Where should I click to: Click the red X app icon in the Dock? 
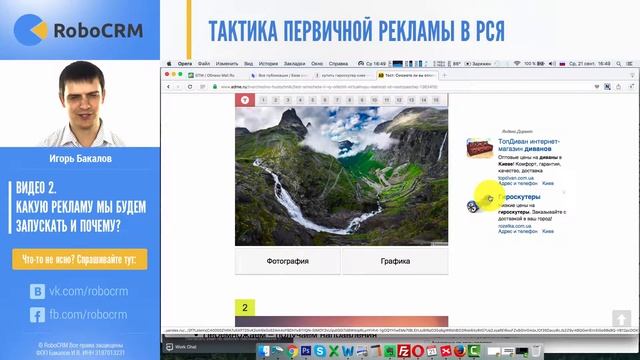(x=446, y=351)
